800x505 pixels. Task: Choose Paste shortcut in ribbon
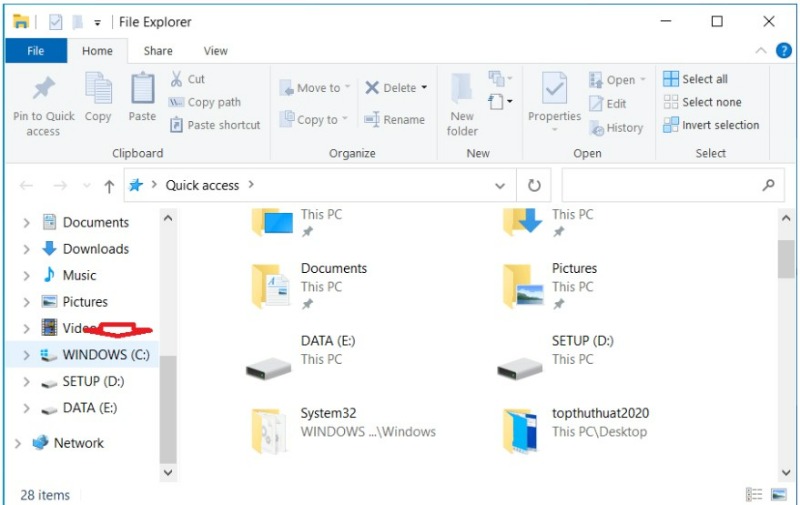[x=215, y=125]
